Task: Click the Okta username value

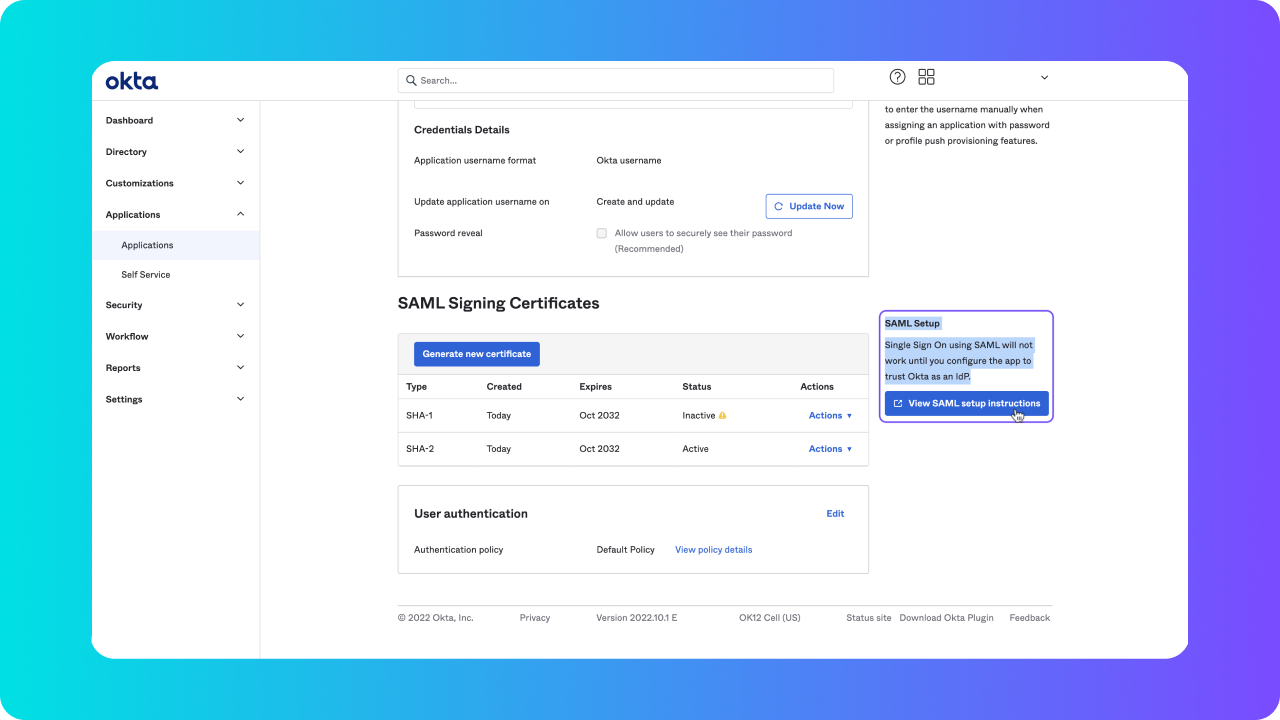Action: pos(629,160)
